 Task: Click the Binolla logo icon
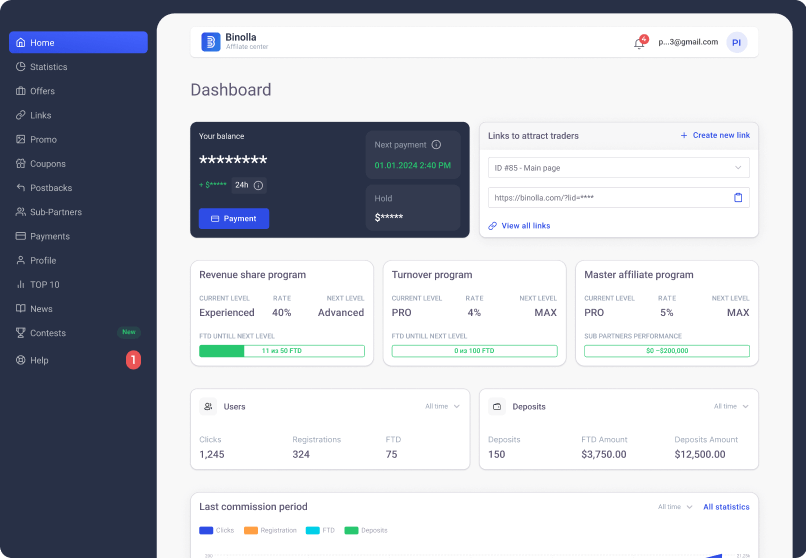coord(210,42)
